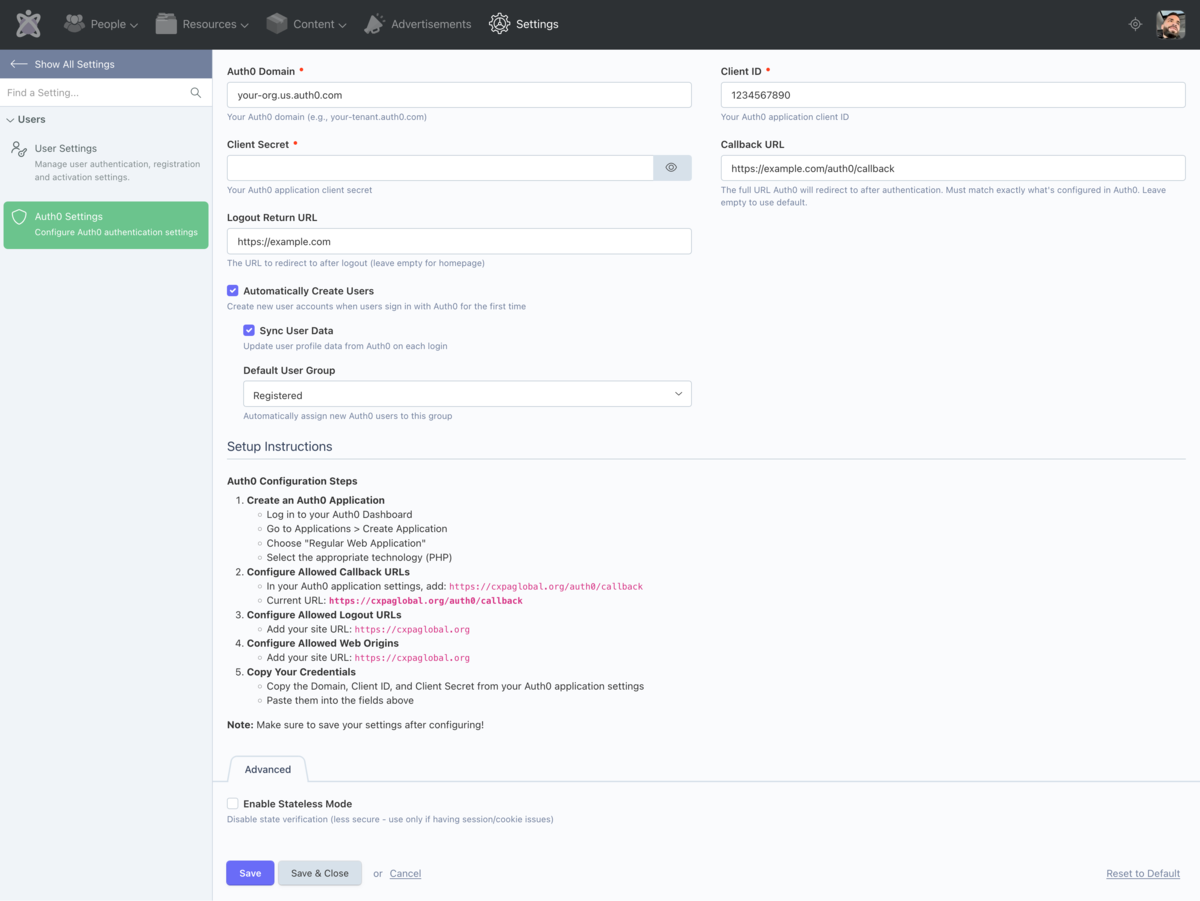This screenshot has width=1200, height=901.
Task: Open the Default User Group dropdown
Action: [x=467, y=394]
